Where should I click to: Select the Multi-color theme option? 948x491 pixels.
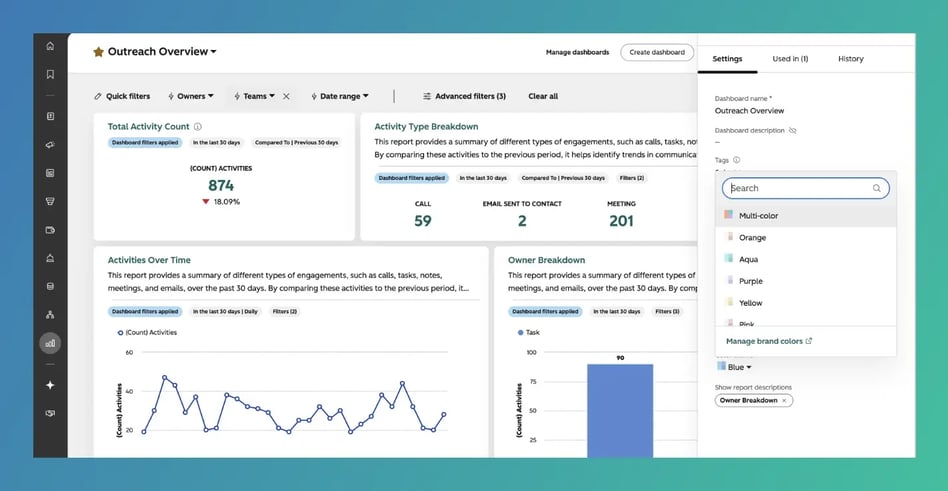click(x=806, y=215)
